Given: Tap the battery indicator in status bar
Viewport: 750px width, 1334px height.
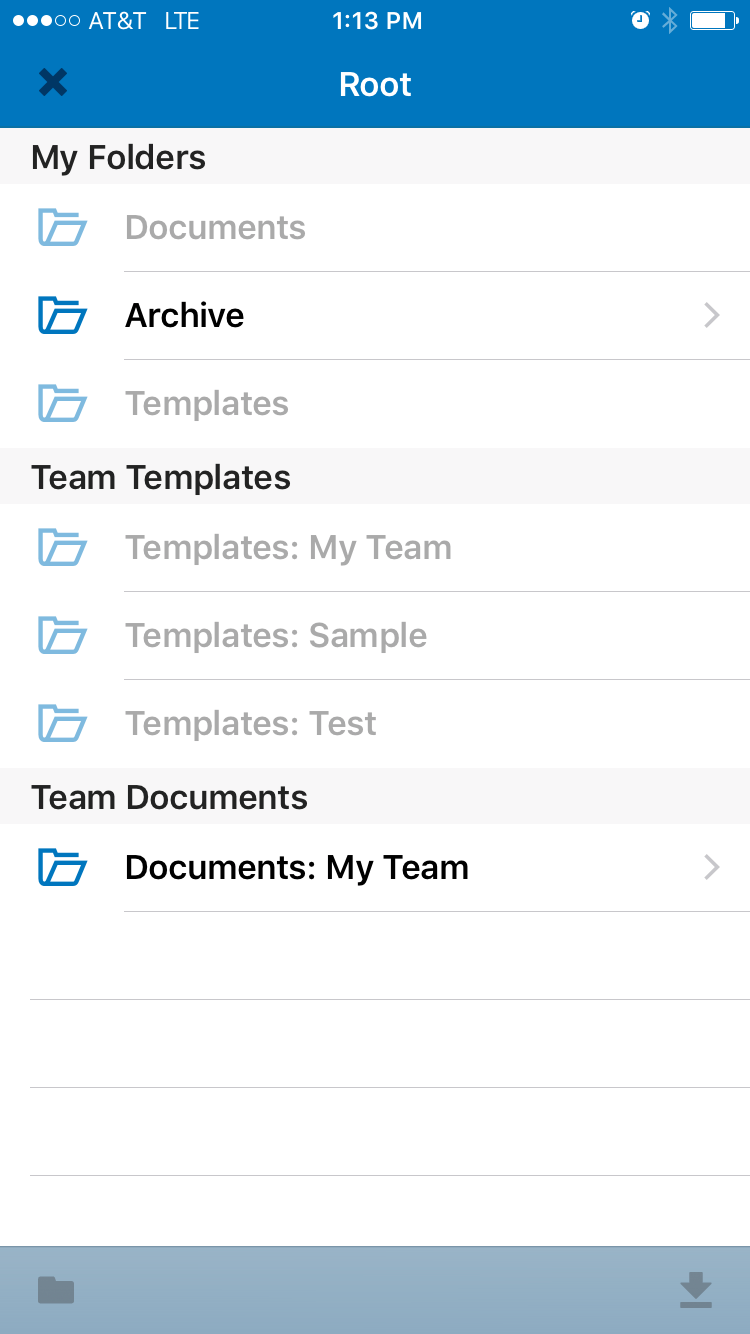Looking at the screenshot, I should (713, 21).
